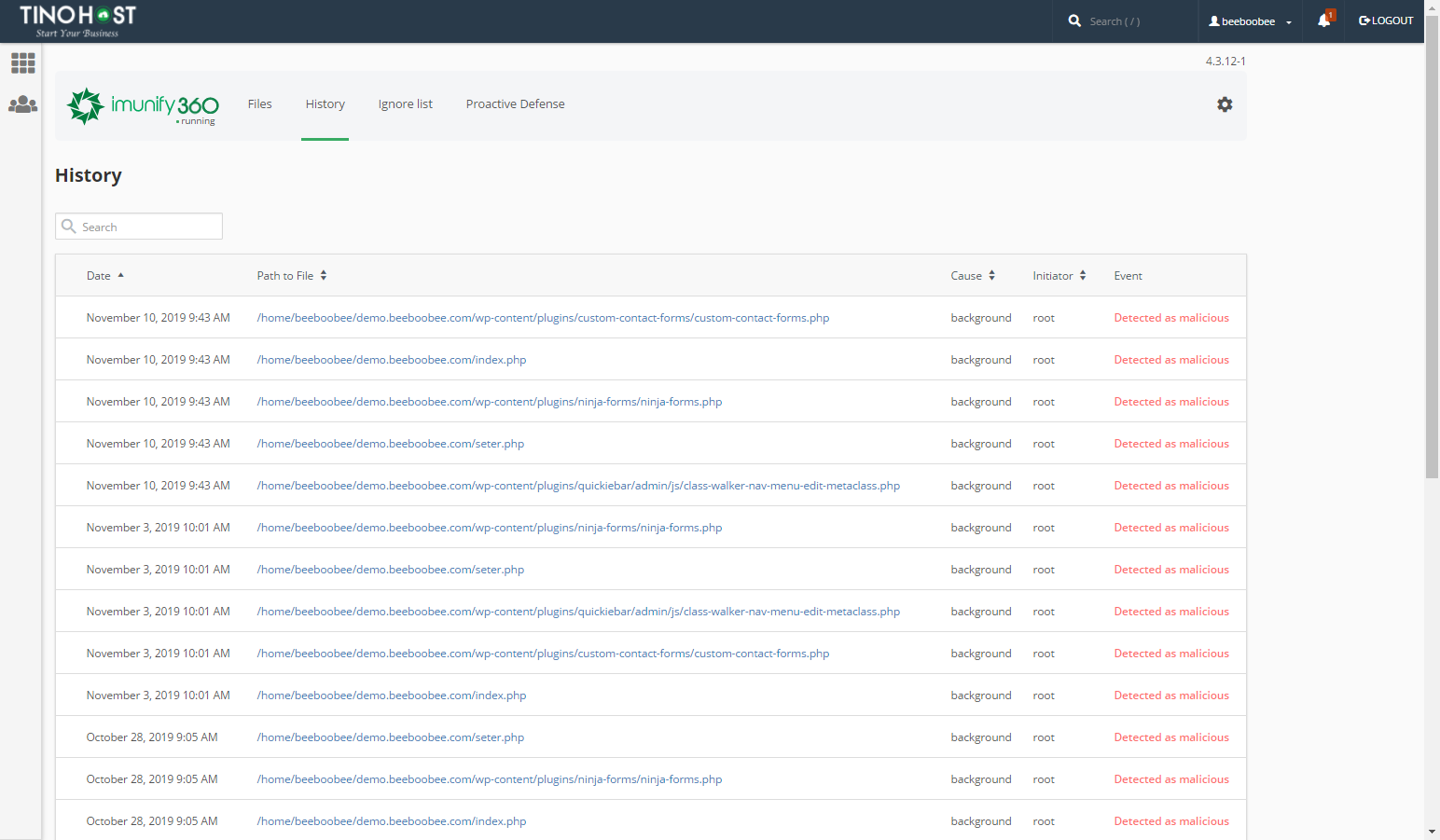Open November 3 custom-contact-forms.php path link

pos(543,654)
